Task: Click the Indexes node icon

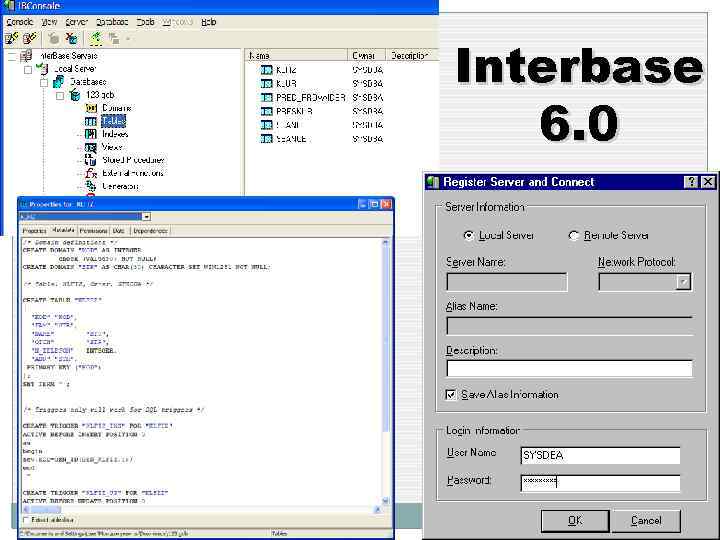Action: 91,134
